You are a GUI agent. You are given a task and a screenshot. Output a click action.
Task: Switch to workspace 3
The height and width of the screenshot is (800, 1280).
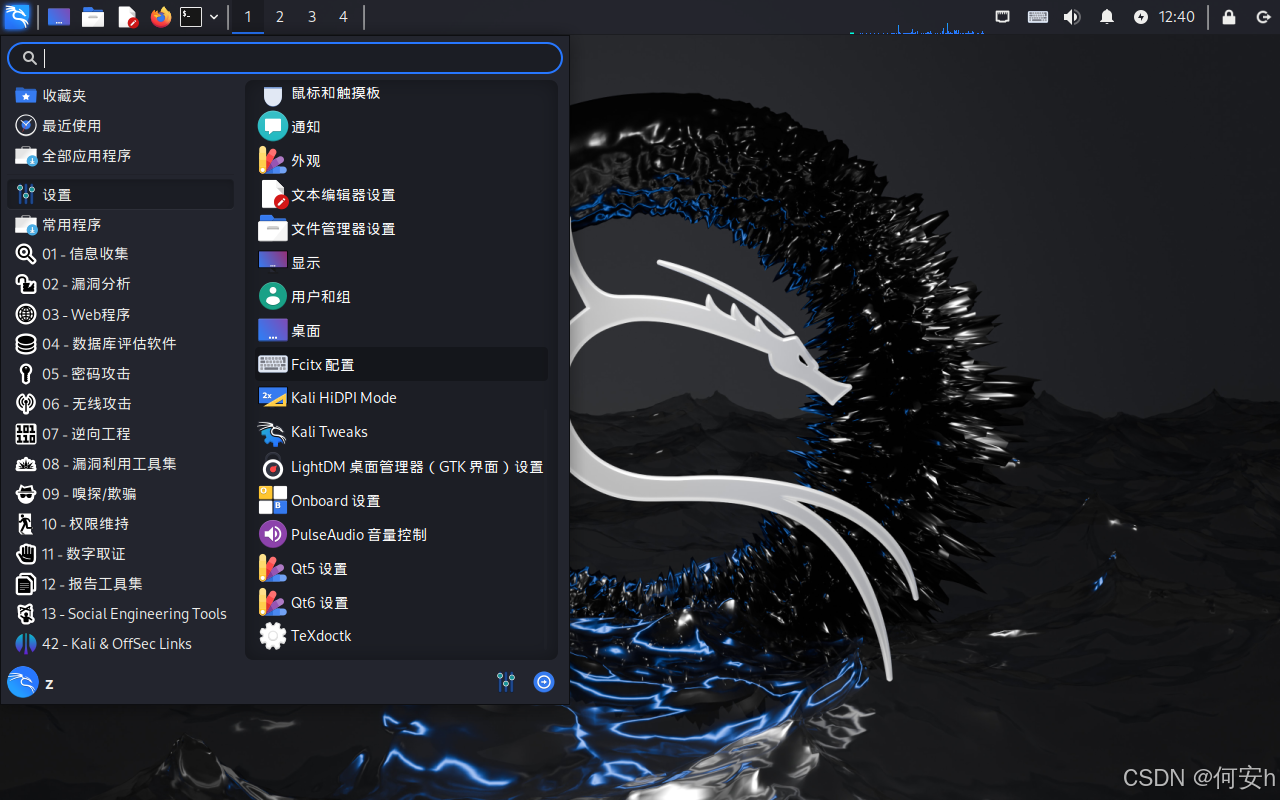pyautogui.click(x=311, y=17)
